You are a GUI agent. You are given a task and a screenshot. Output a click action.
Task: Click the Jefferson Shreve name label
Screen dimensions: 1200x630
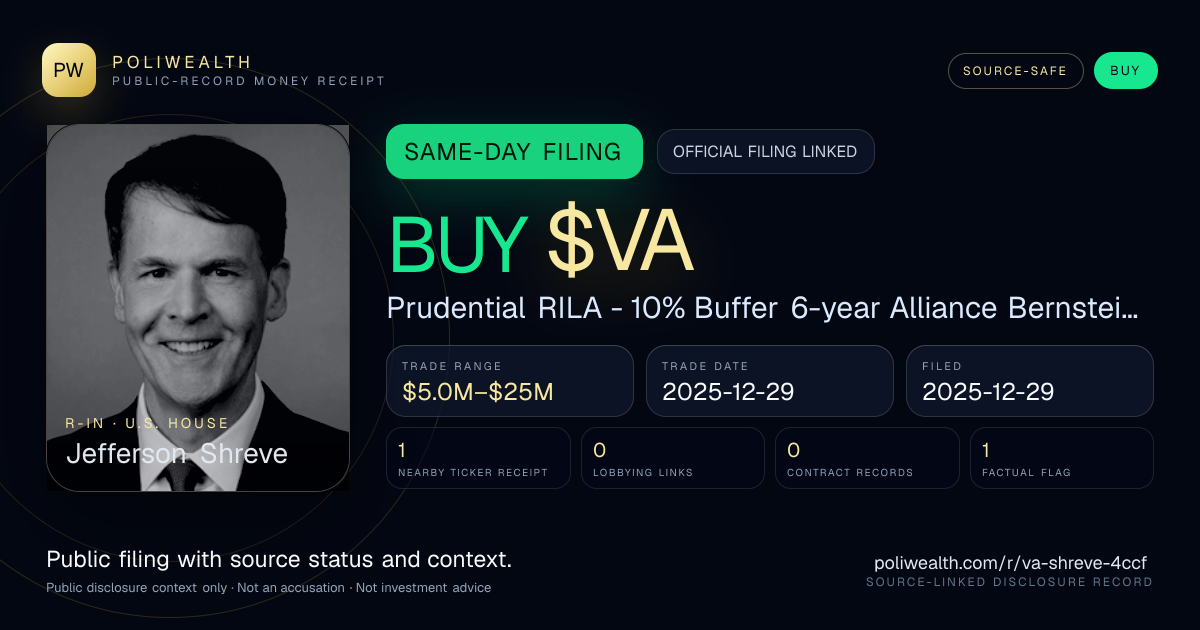pyautogui.click(x=177, y=453)
